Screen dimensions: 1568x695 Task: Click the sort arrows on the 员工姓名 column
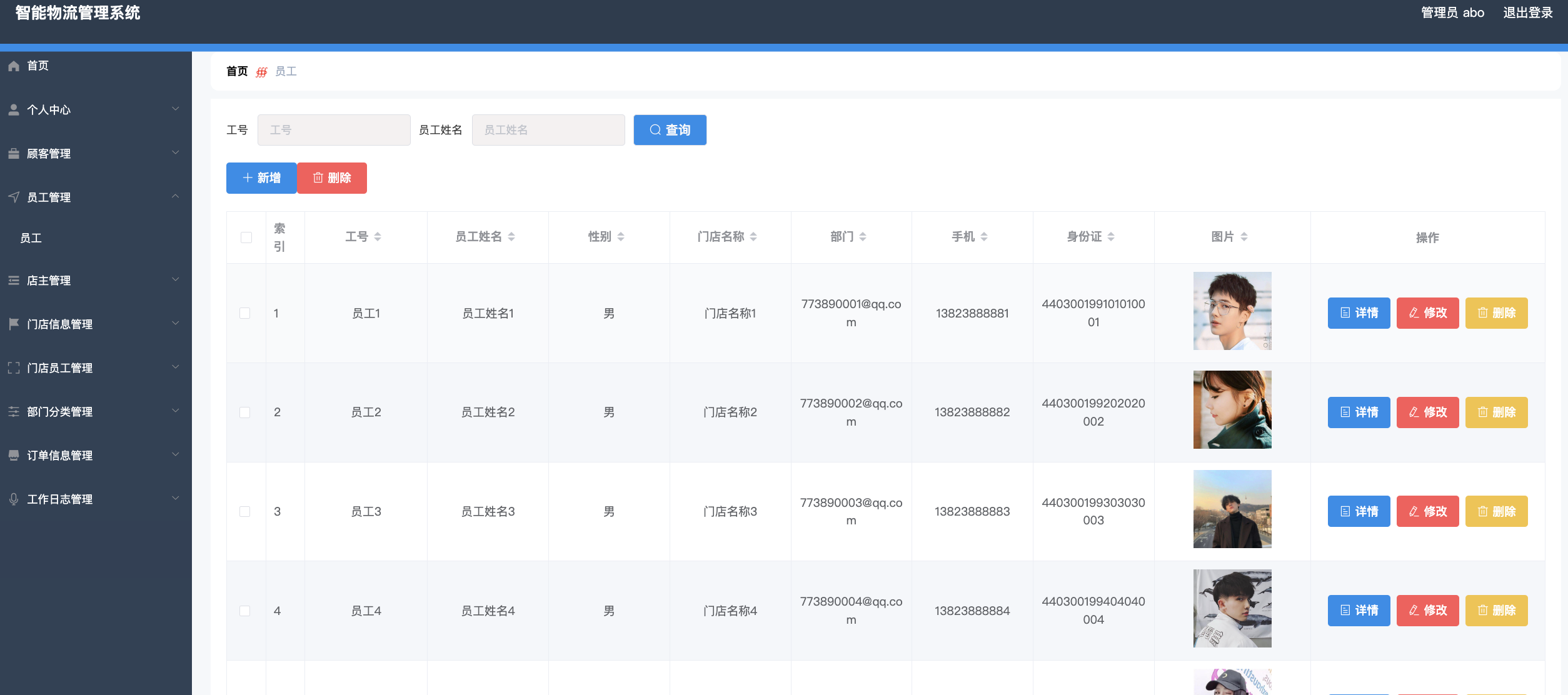pos(511,237)
